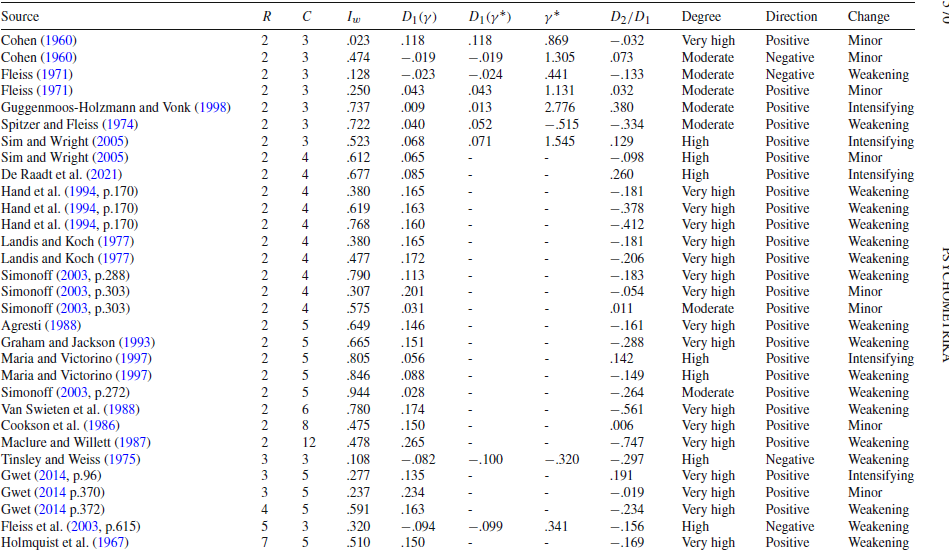
Task: Select Intensifying in the De Raadt et al. row
Action: pos(881,175)
